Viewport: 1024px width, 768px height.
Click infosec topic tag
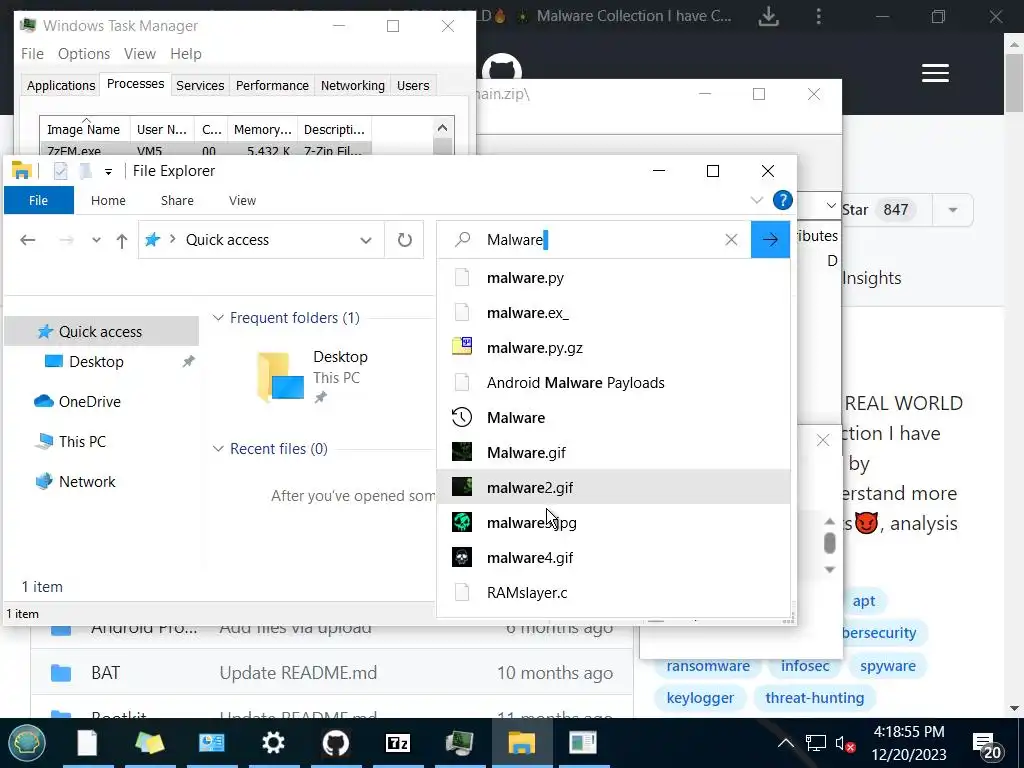805,665
